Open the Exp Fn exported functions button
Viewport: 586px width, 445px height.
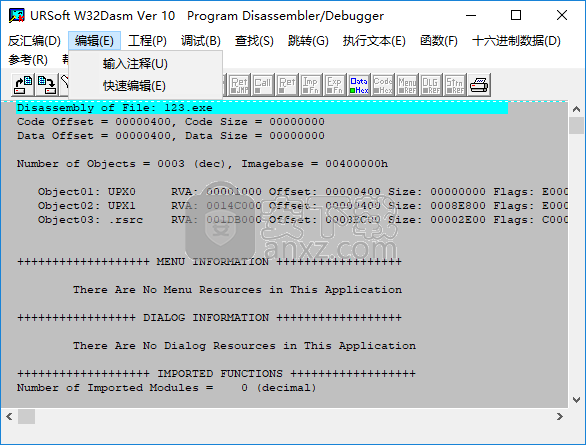(335, 85)
